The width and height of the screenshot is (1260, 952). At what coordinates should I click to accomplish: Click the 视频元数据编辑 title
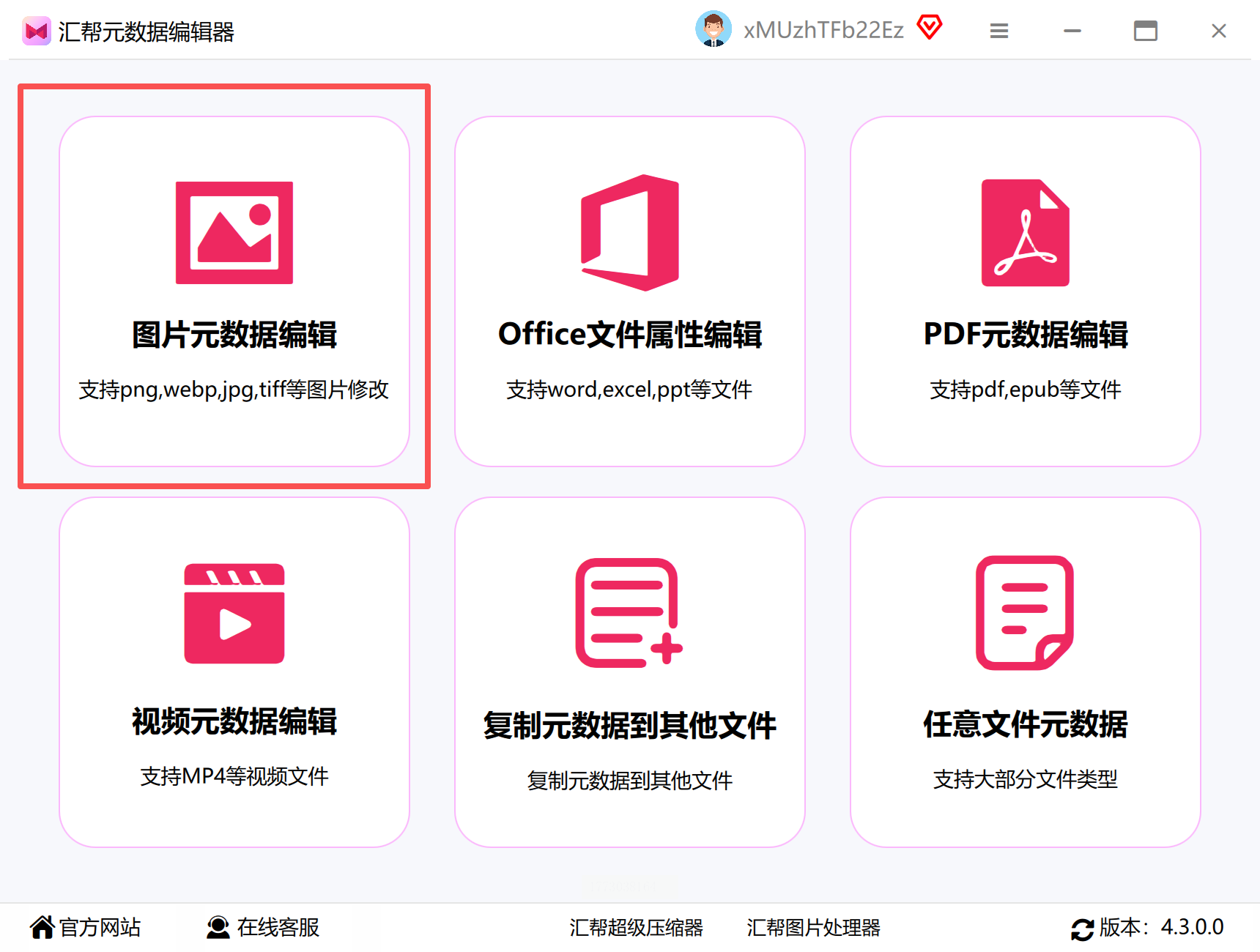coord(234,721)
